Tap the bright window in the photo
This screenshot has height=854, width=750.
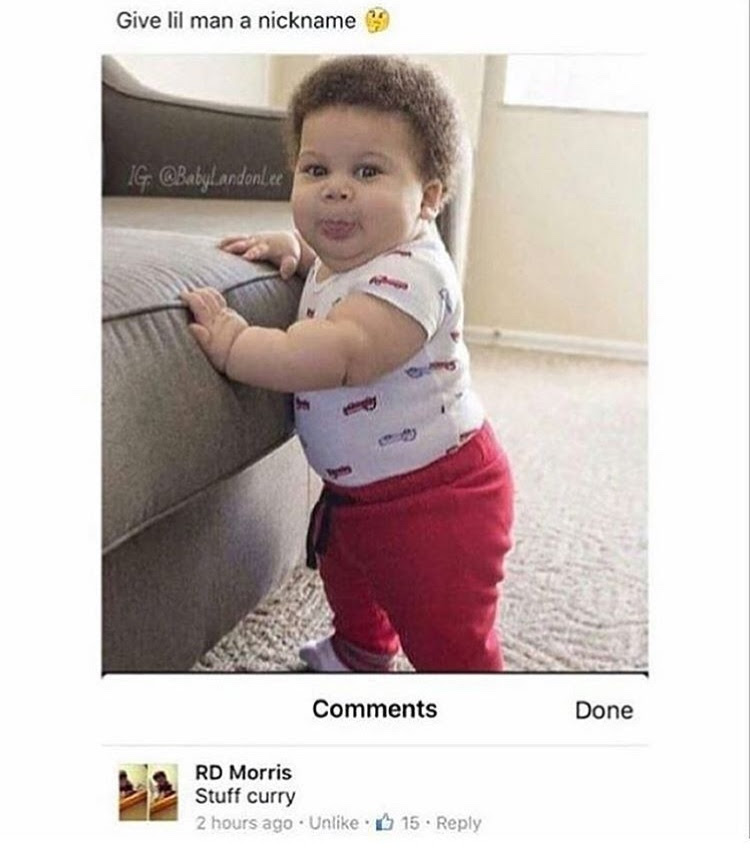(x=576, y=82)
